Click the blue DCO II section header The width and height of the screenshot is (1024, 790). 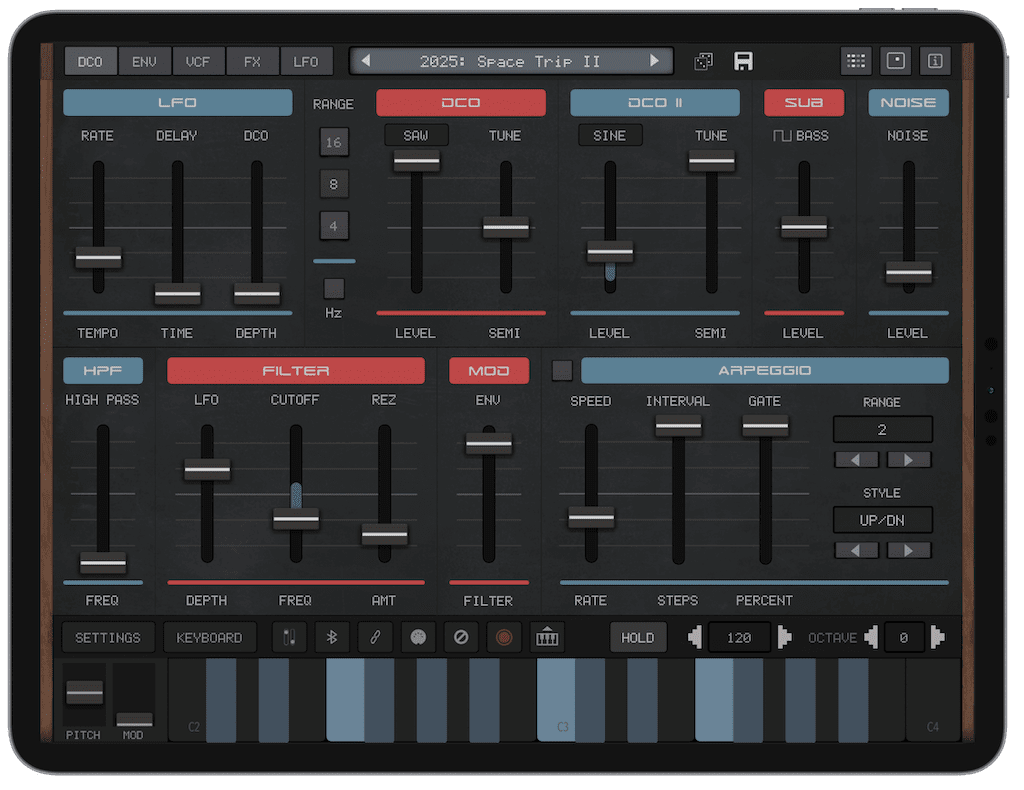[654, 103]
